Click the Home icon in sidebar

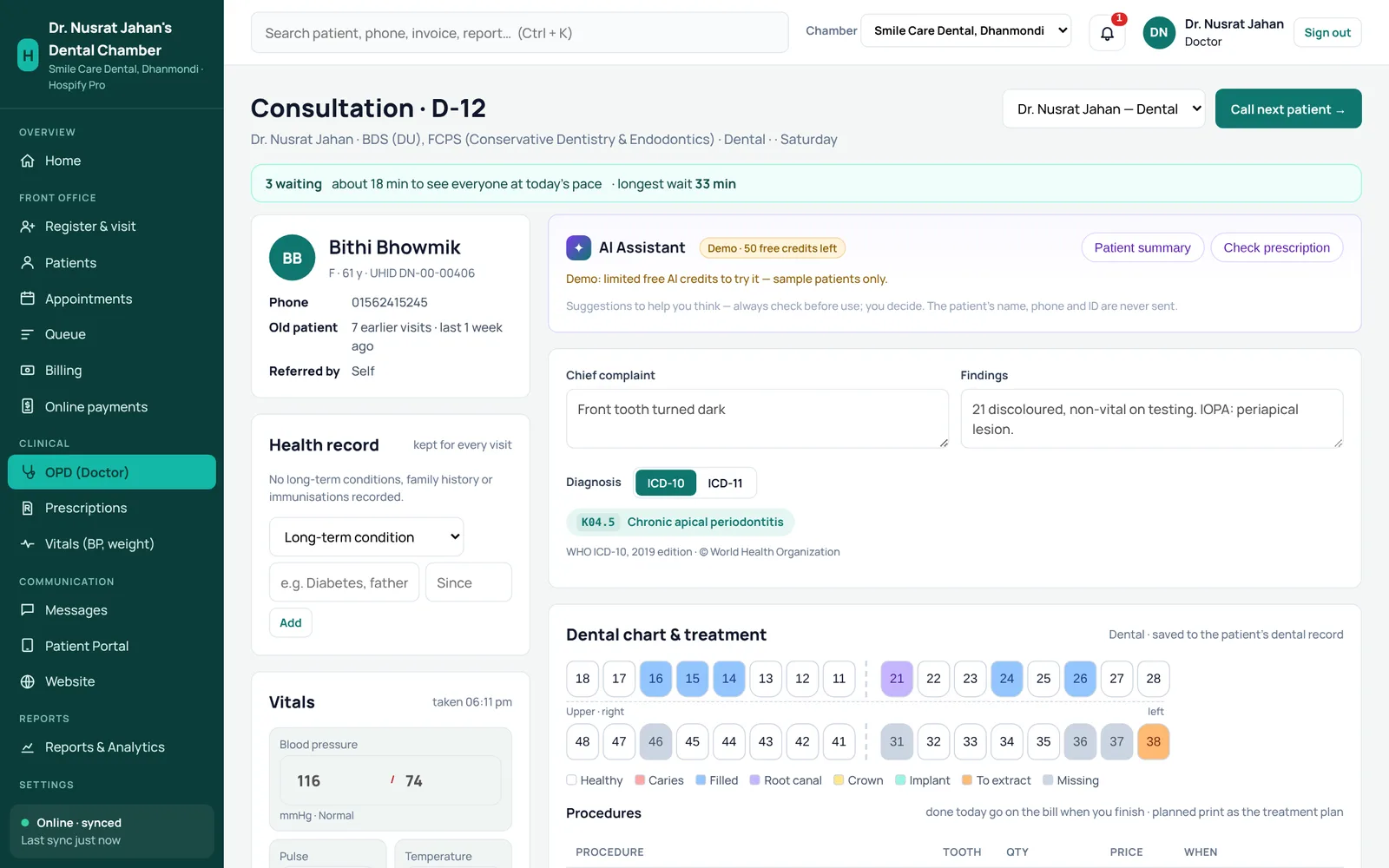(28, 161)
